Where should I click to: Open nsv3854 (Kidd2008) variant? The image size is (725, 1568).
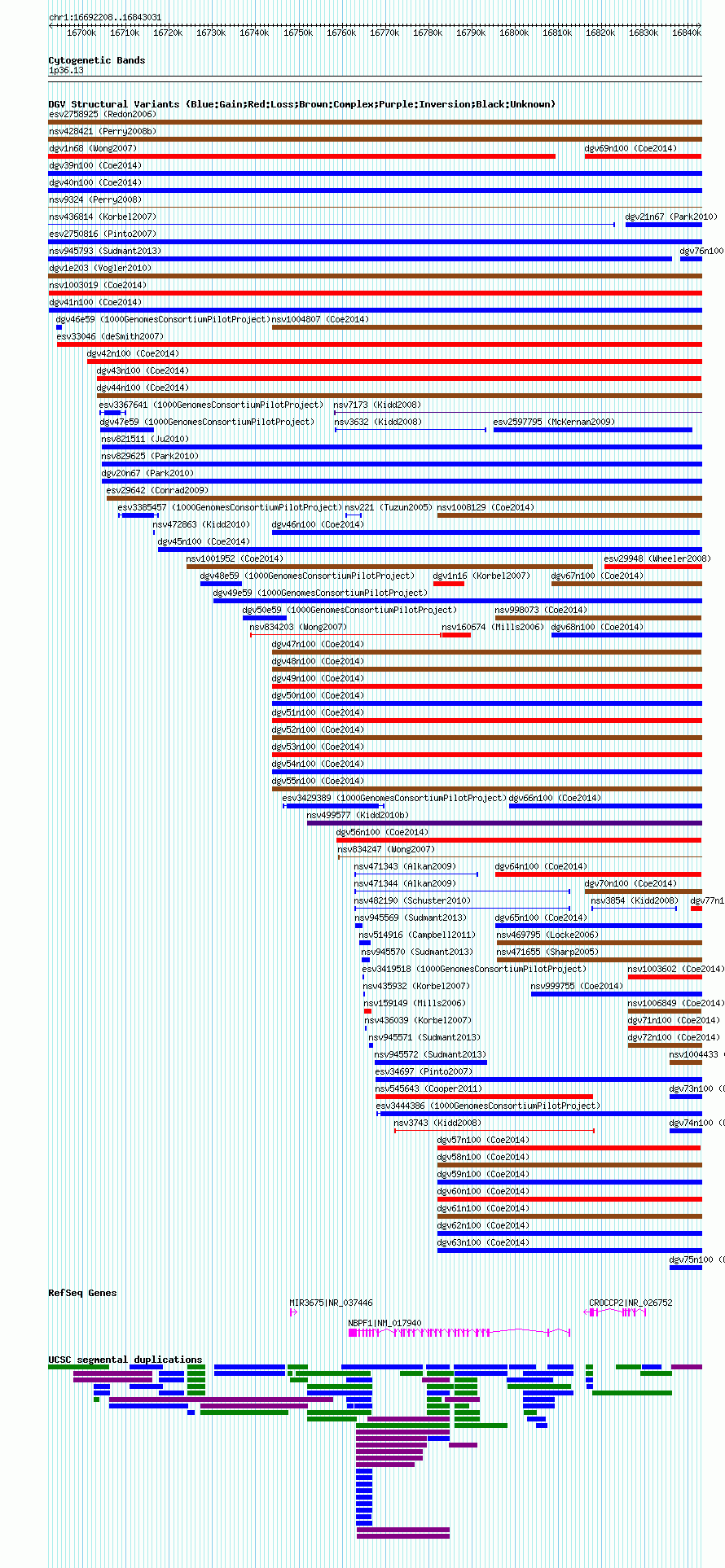click(635, 900)
